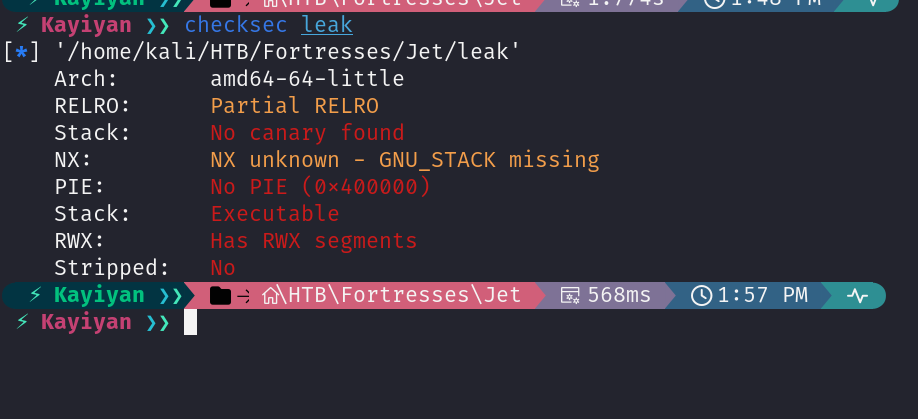Click the blue asterisk info marker
Image resolution: width=918 pixels, height=419 pixels.
pyautogui.click(x=23, y=52)
